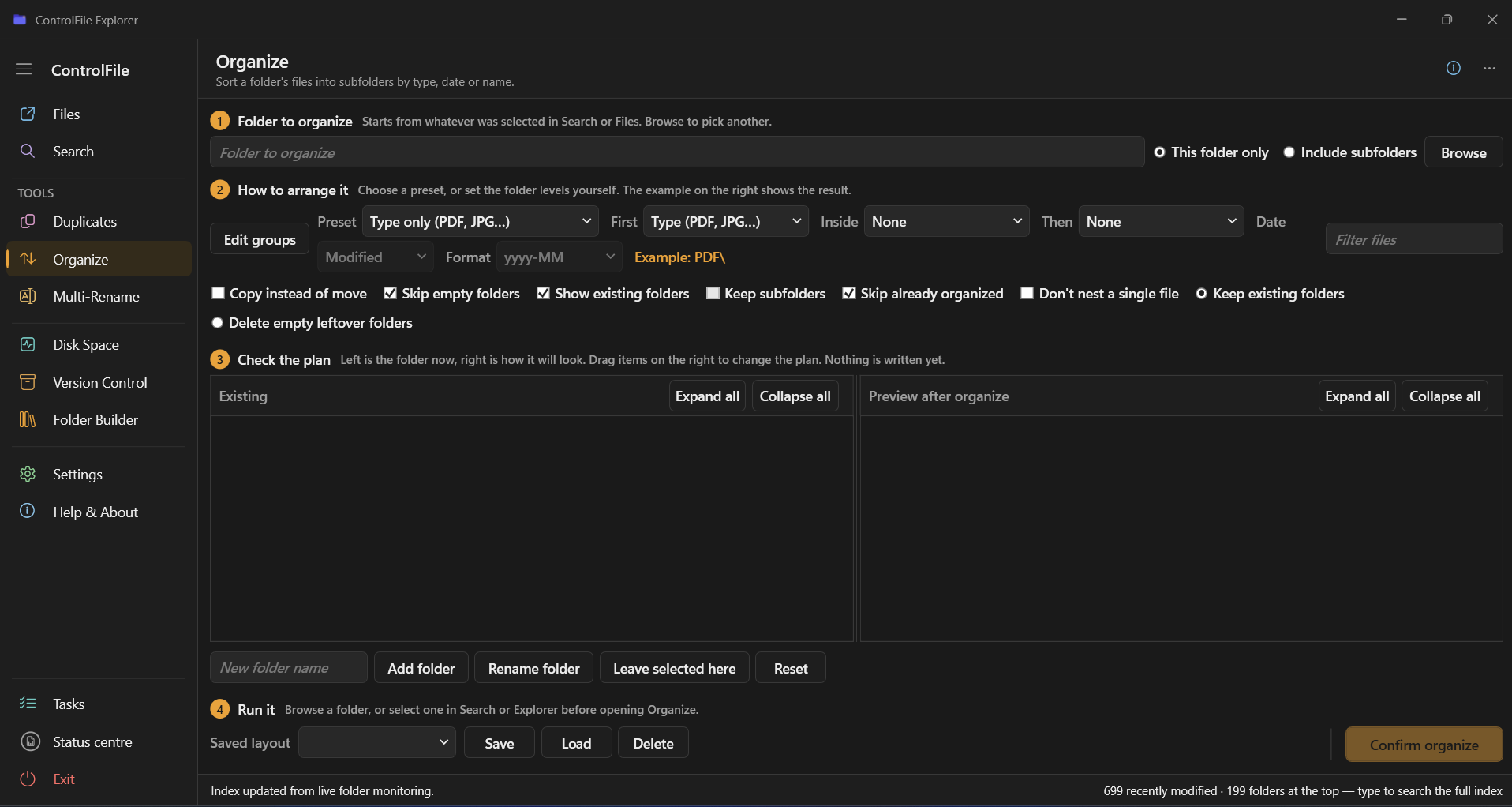Uncheck Skip empty folders
Image resolution: width=1512 pixels, height=807 pixels.
point(451,294)
